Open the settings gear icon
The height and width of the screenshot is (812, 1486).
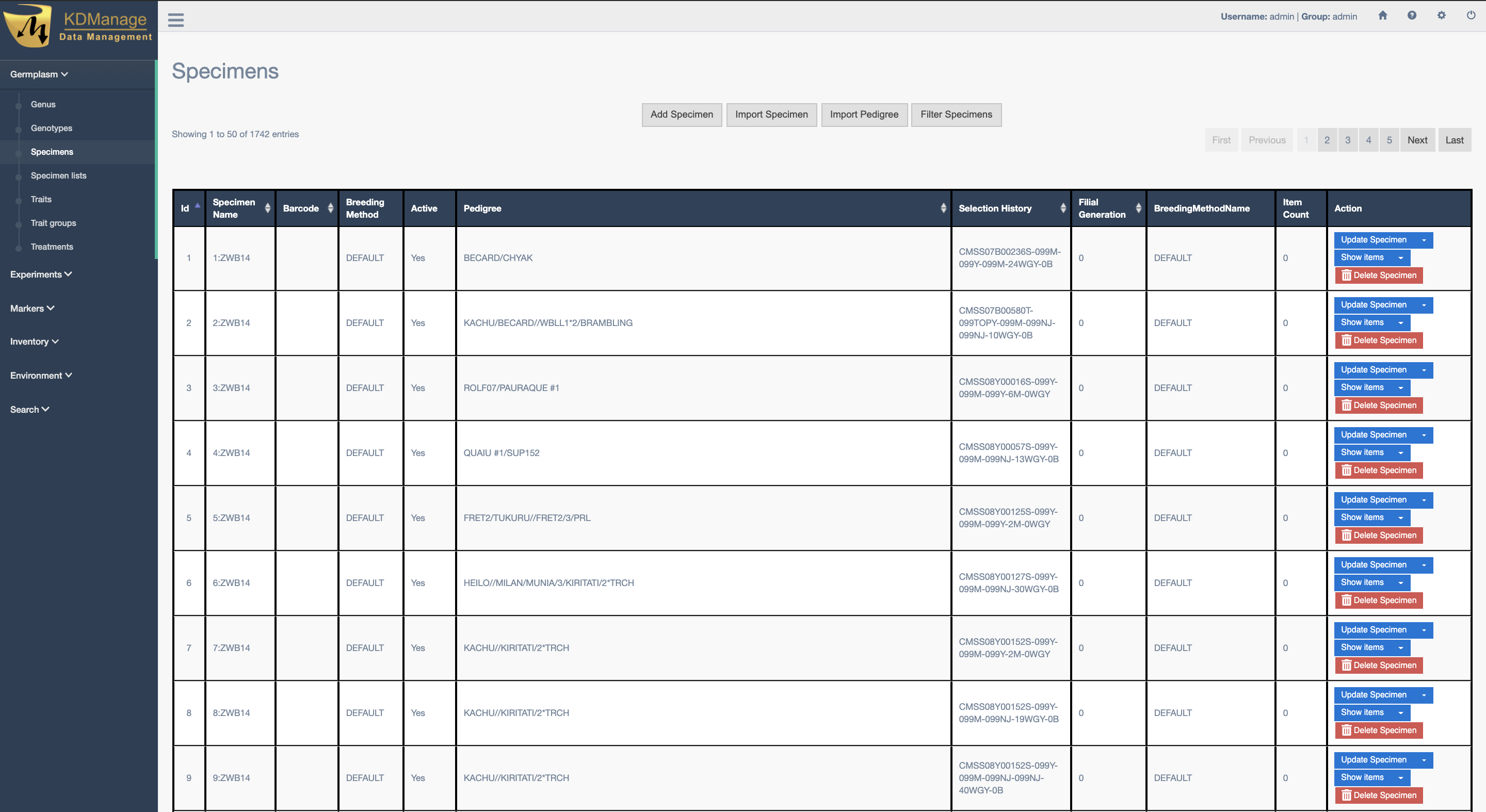(x=1441, y=15)
